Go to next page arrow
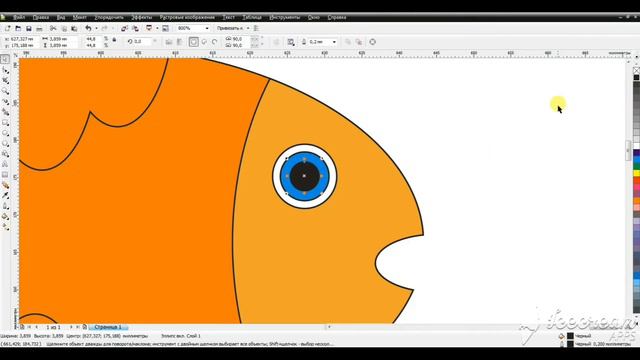Screen dimensions: 640x360 [x=71, y=327]
